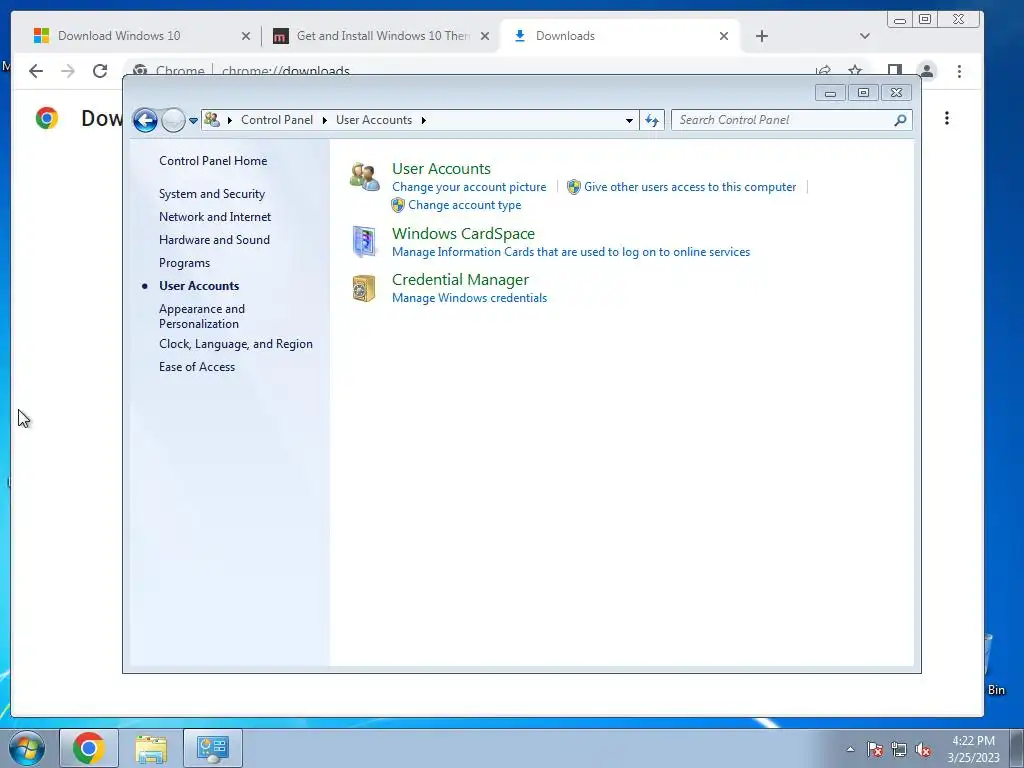Open the Credential Manager heading link
This screenshot has width=1024, height=768.
460,280
